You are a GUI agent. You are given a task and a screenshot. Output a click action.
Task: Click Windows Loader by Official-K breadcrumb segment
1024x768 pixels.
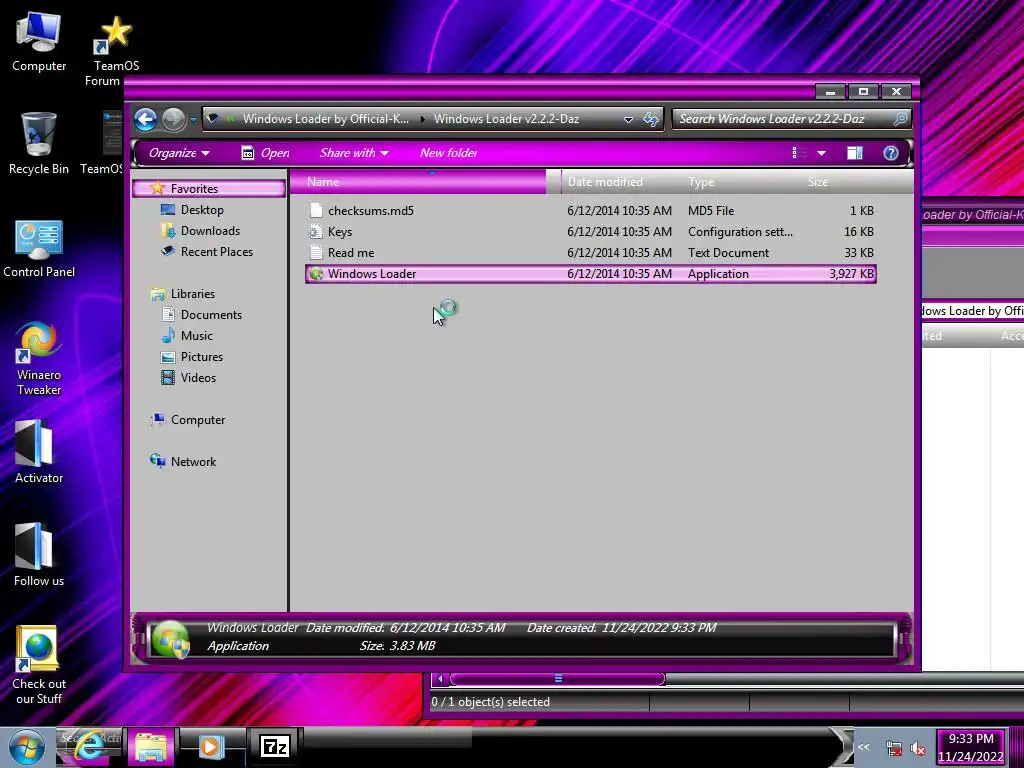pyautogui.click(x=325, y=119)
